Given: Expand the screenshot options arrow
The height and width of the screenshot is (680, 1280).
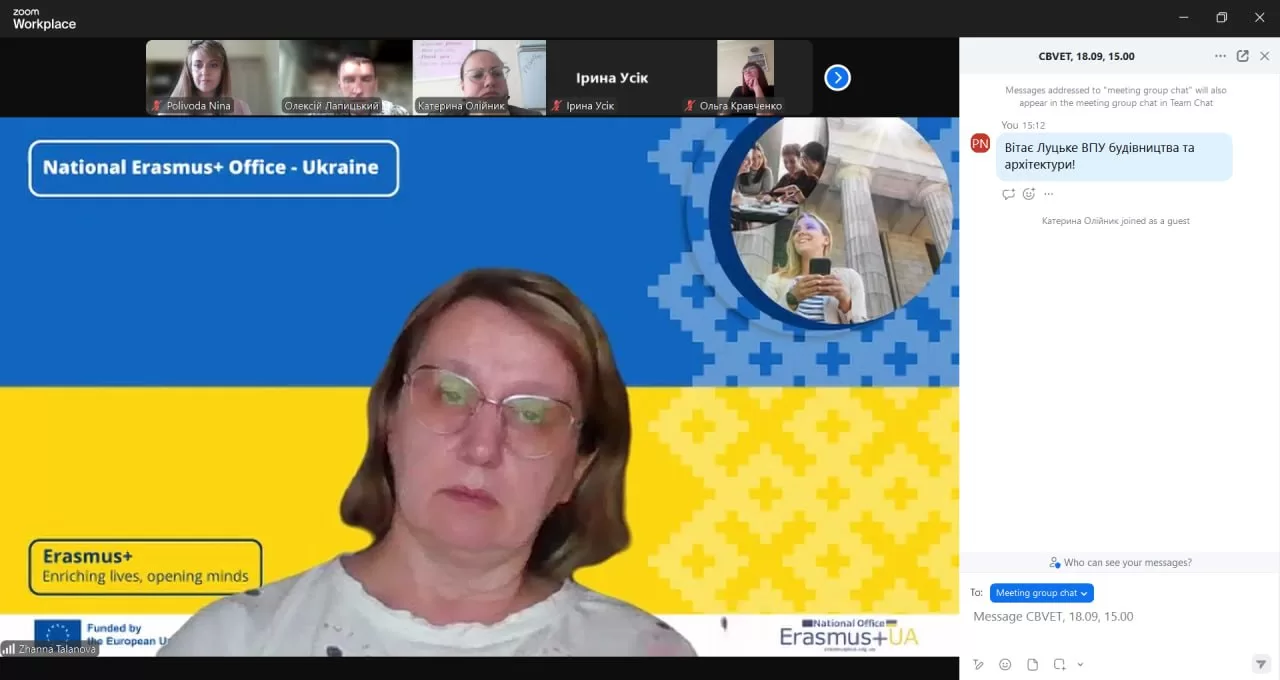Looking at the screenshot, I should coord(1080,665).
